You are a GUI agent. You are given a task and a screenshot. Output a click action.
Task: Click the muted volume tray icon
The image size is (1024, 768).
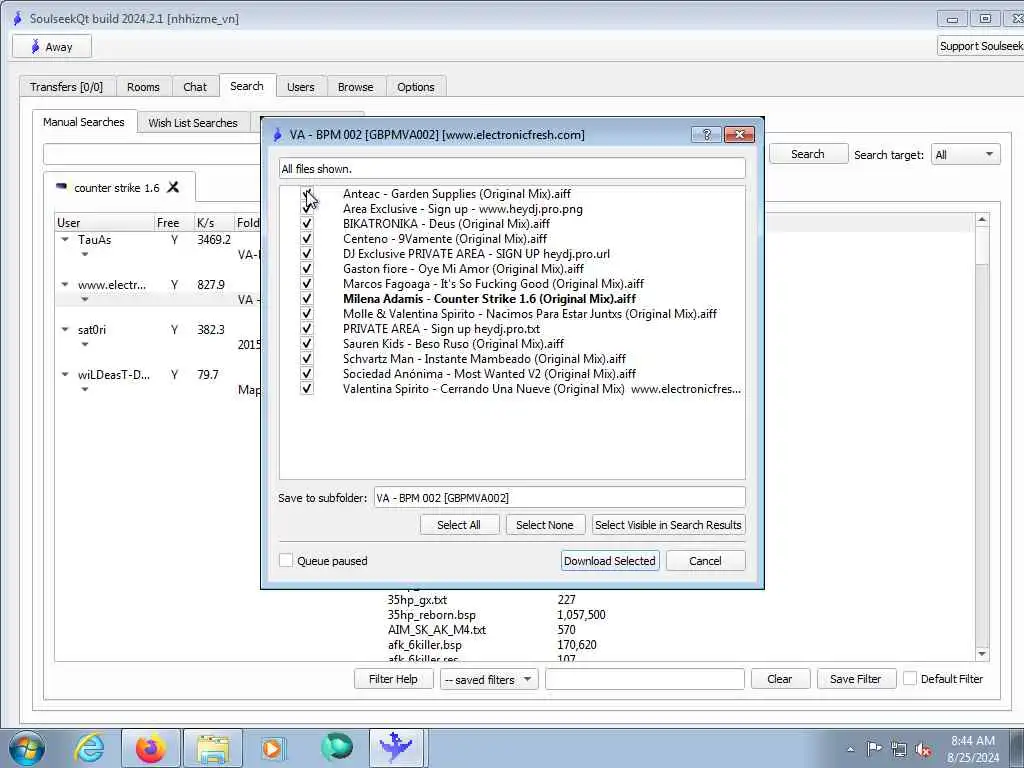[x=923, y=750]
